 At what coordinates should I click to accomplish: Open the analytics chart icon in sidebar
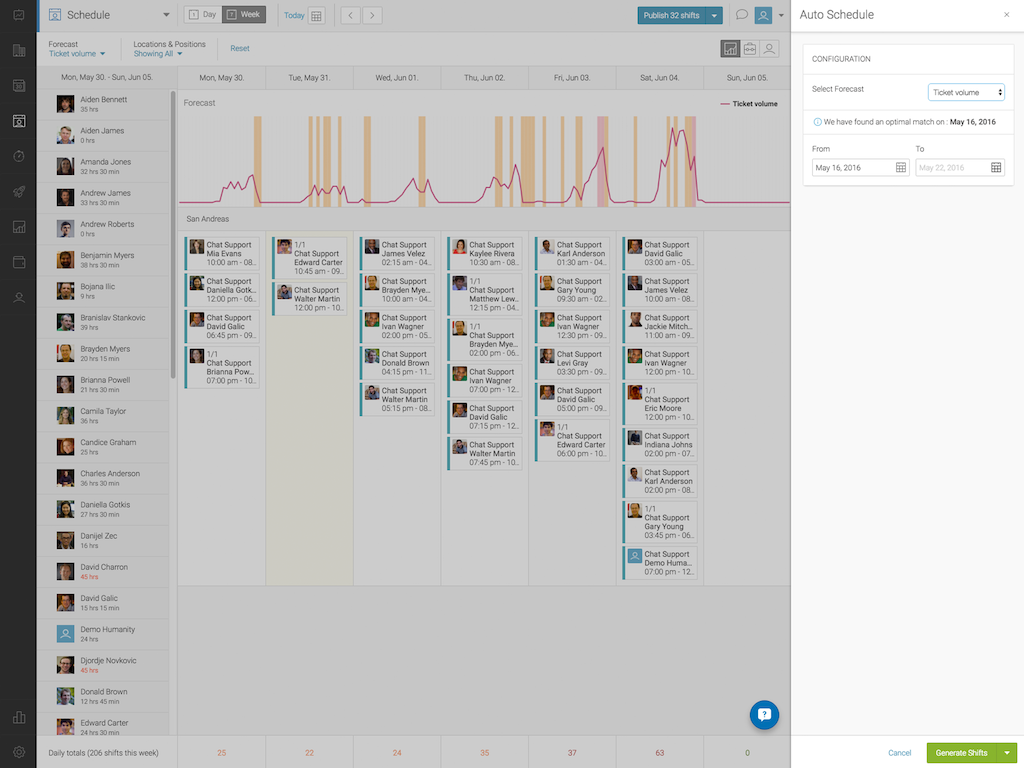[18, 225]
